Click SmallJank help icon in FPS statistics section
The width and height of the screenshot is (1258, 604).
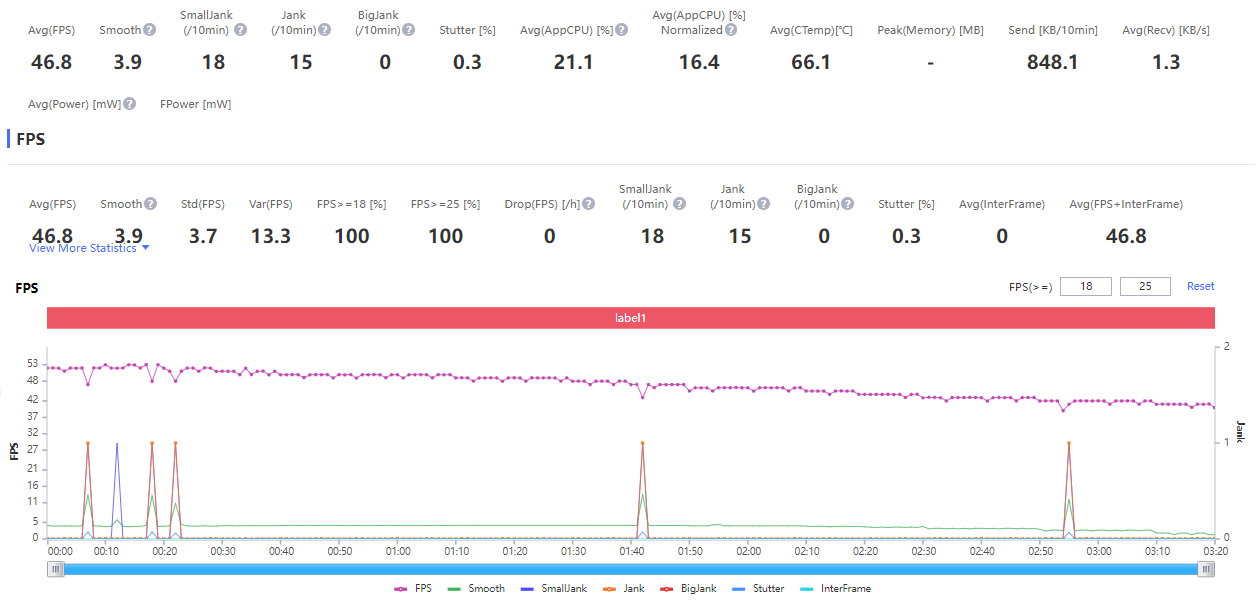tap(679, 204)
